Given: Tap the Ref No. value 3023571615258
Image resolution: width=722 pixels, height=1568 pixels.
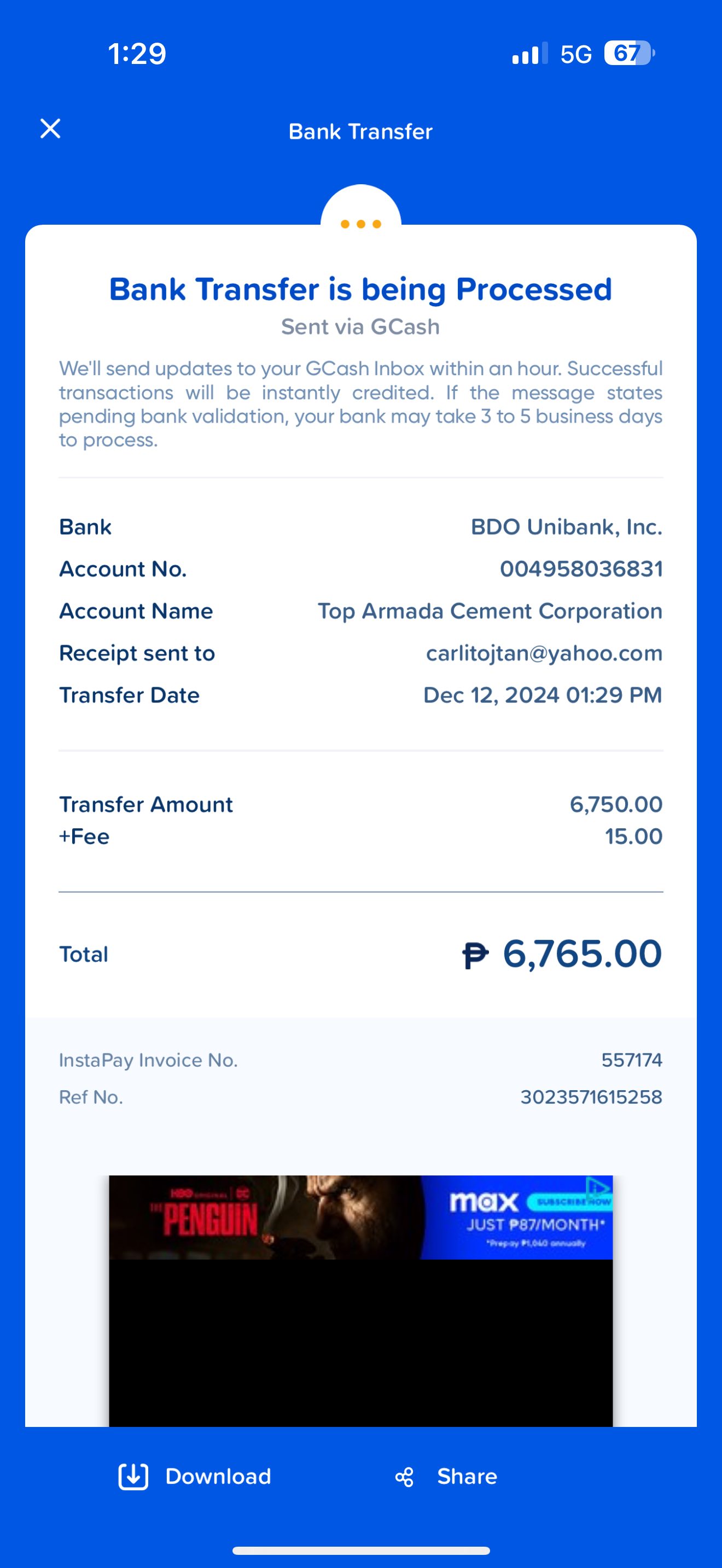Looking at the screenshot, I should tap(591, 1097).
